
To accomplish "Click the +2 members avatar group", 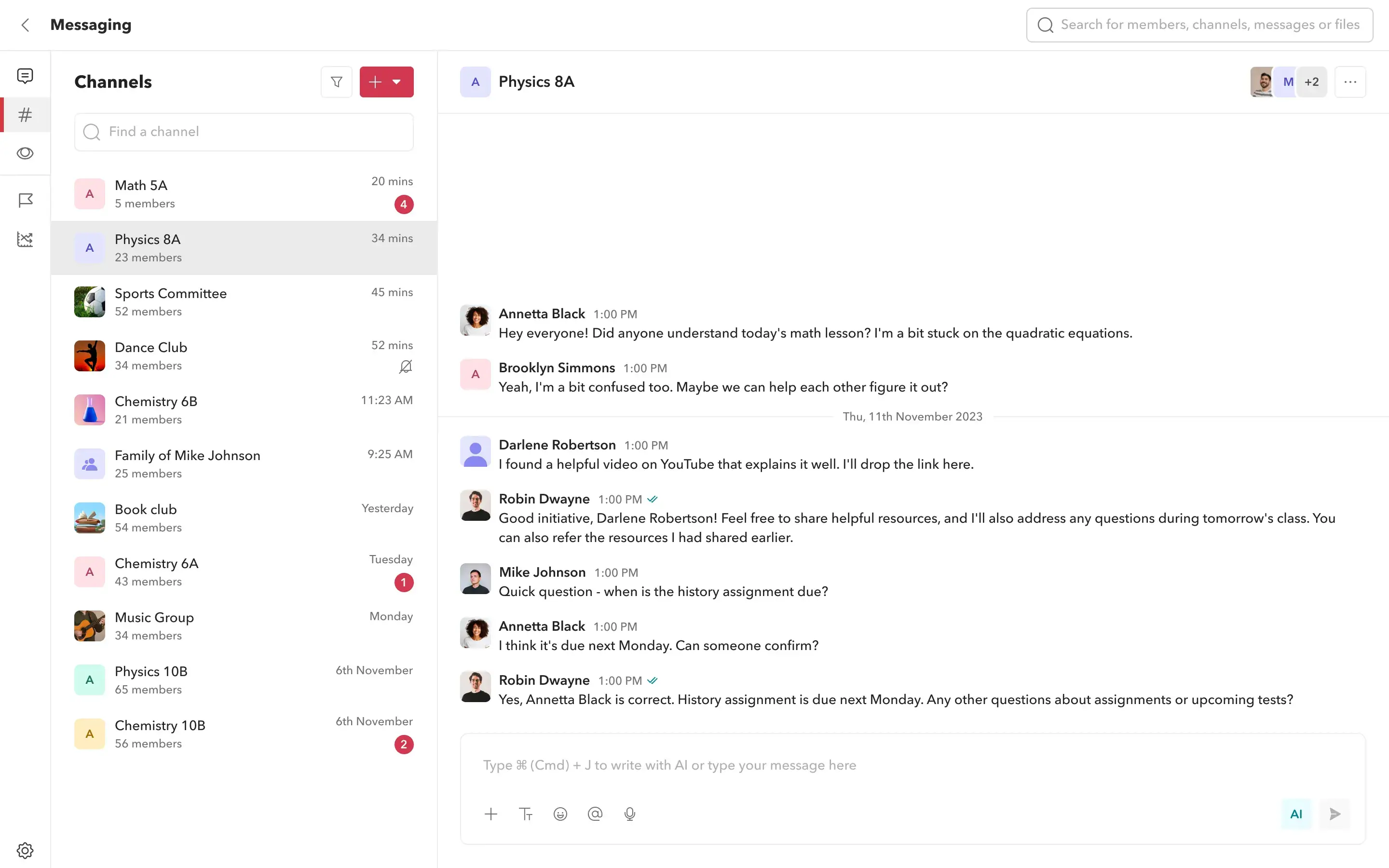I will (1311, 82).
